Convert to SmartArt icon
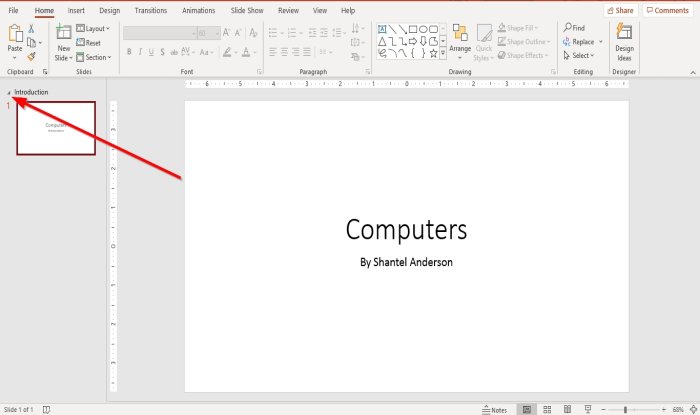The image size is (700, 415). (358, 57)
